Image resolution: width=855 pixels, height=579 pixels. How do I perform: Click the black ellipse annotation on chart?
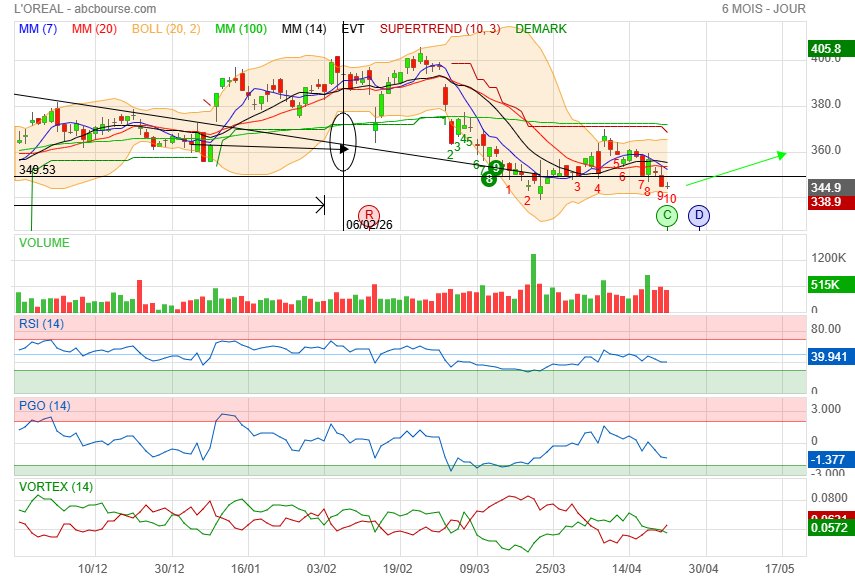click(x=343, y=141)
